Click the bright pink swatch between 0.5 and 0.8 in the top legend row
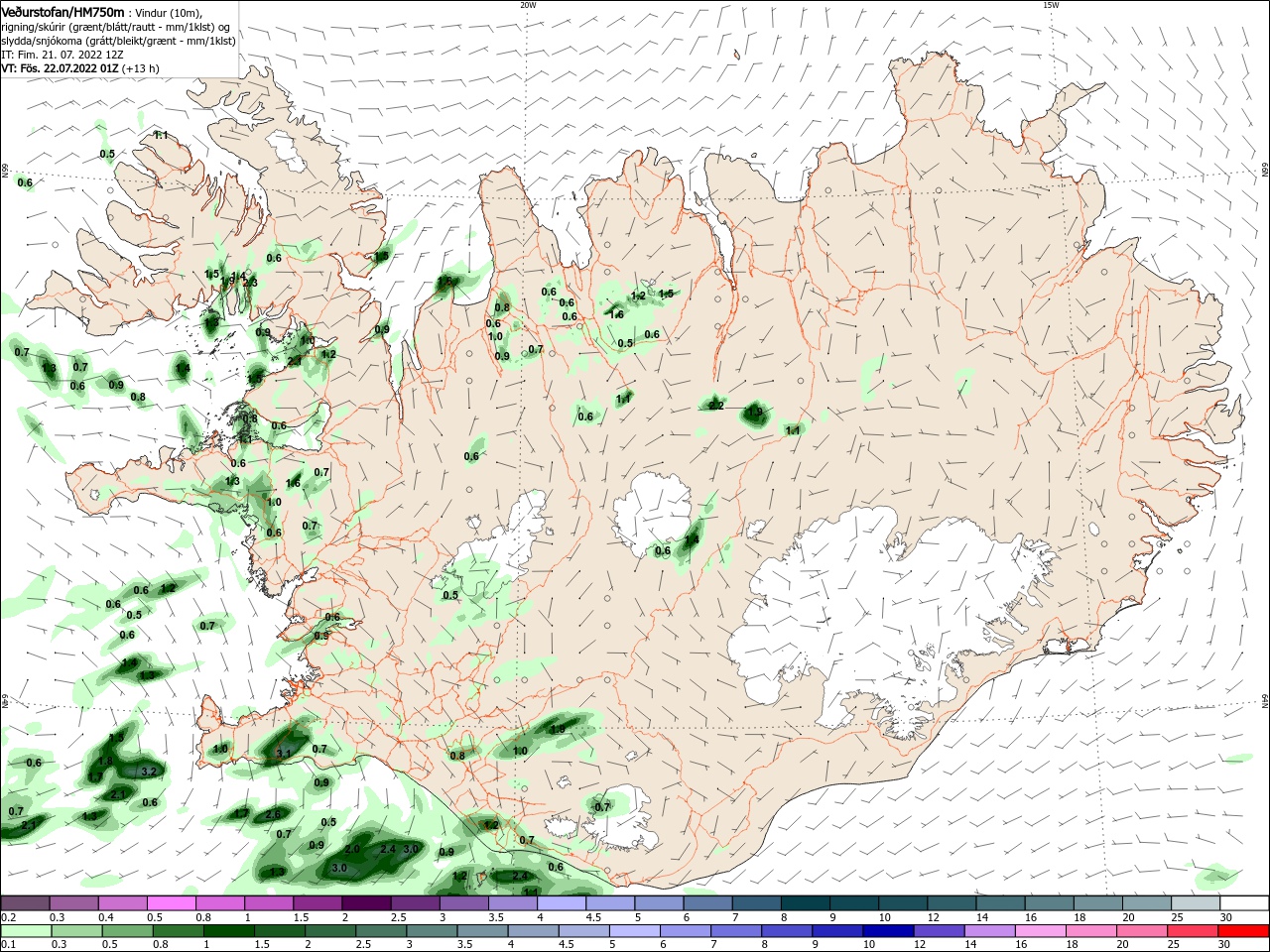Viewport: 1270px width, 952px height. pyautogui.click(x=171, y=903)
